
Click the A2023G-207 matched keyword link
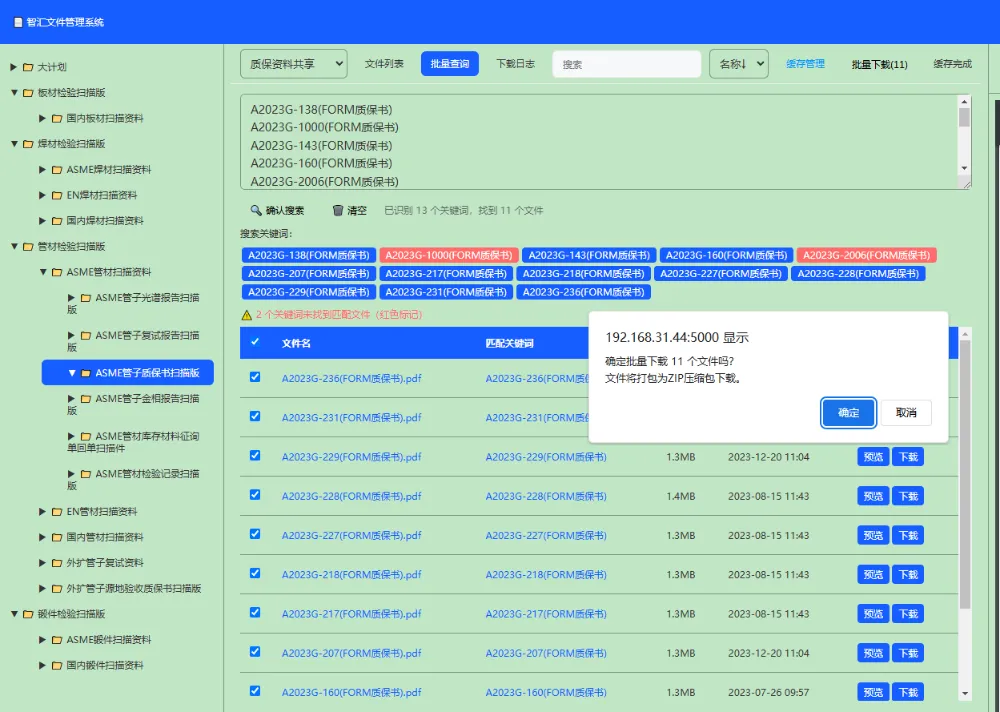(546, 653)
